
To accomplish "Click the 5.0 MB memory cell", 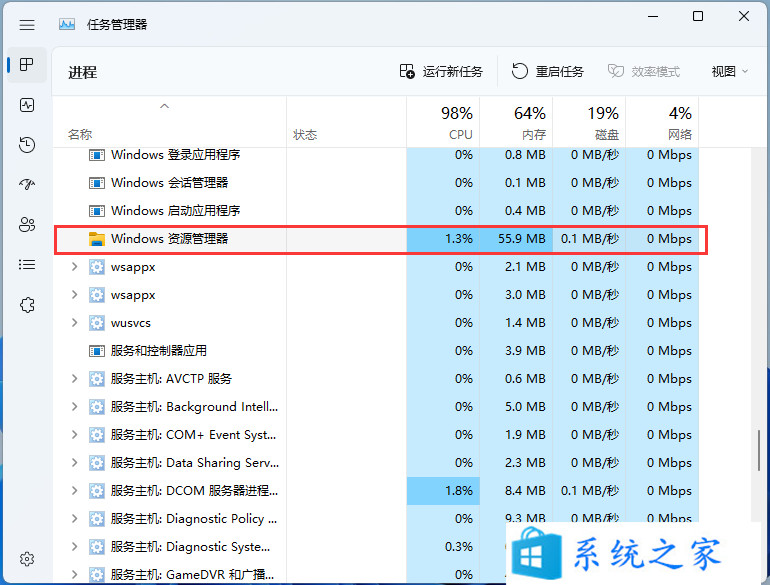I will tap(516, 407).
